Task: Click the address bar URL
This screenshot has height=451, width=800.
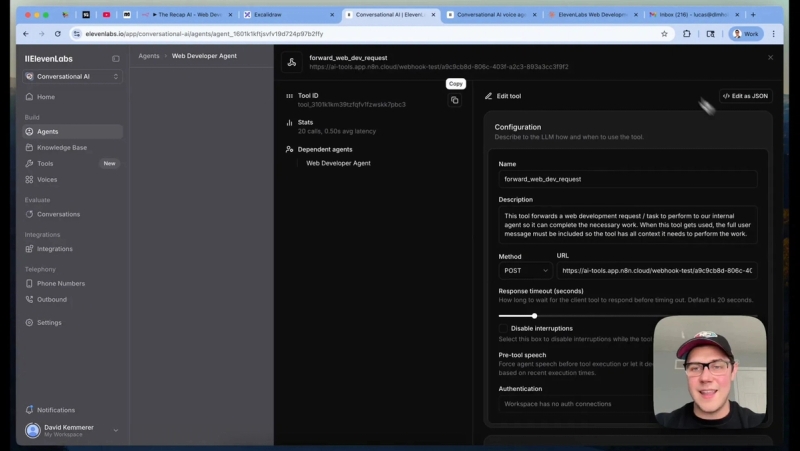Action: tap(204, 34)
